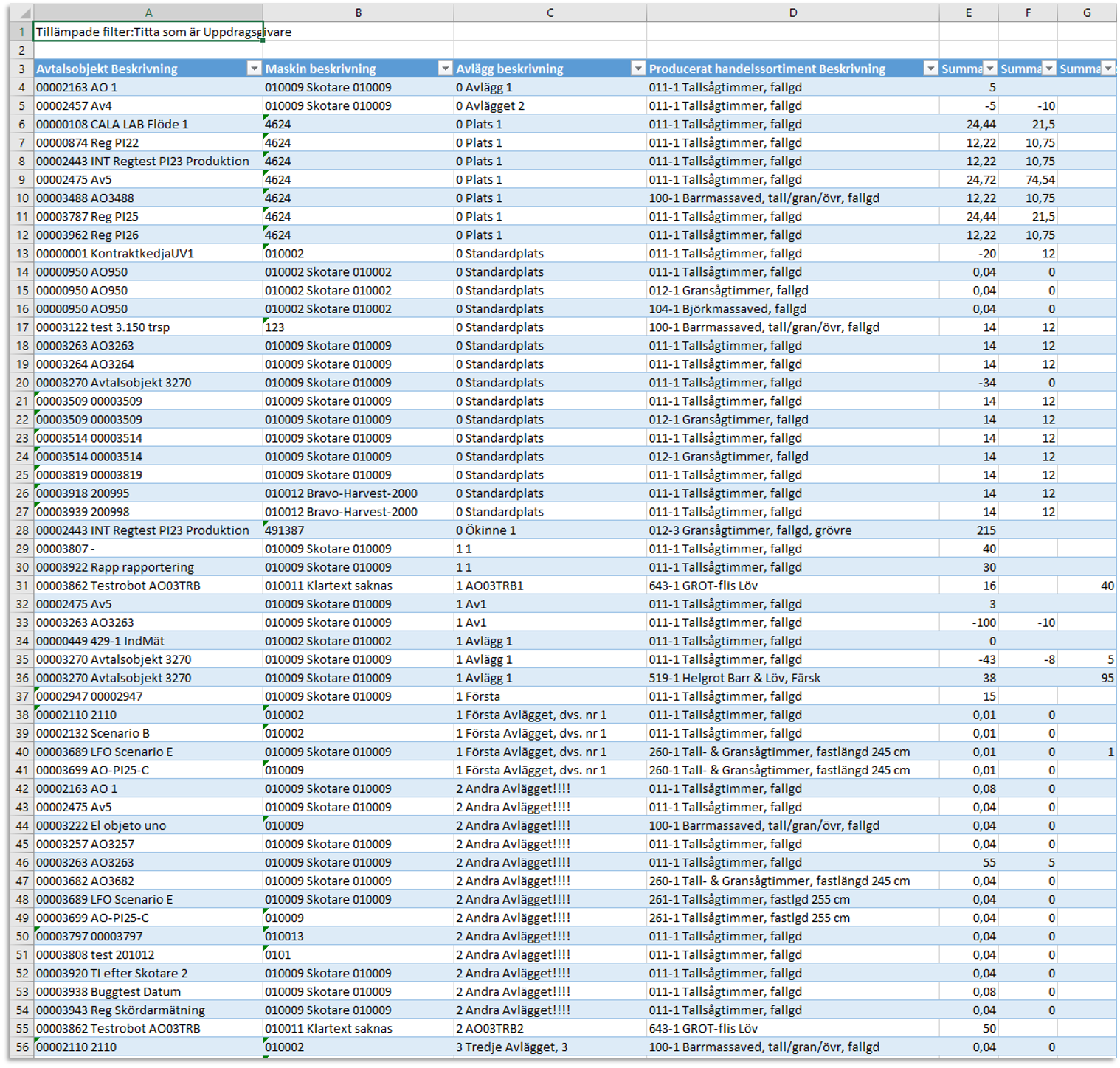The image size is (1120, 1068).
Task: Select cell '3 Tredje Avlägget, 3'
Action: point(550,1047)
